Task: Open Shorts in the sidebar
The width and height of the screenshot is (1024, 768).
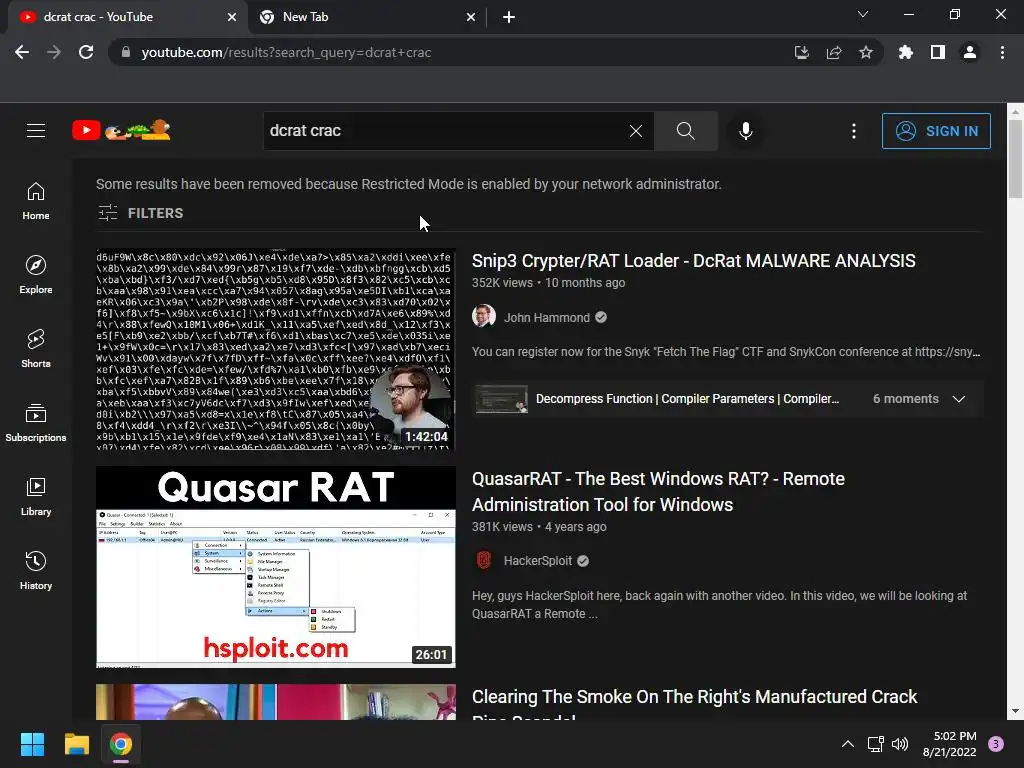Action: pyautogui.click(x=36, y=349)
